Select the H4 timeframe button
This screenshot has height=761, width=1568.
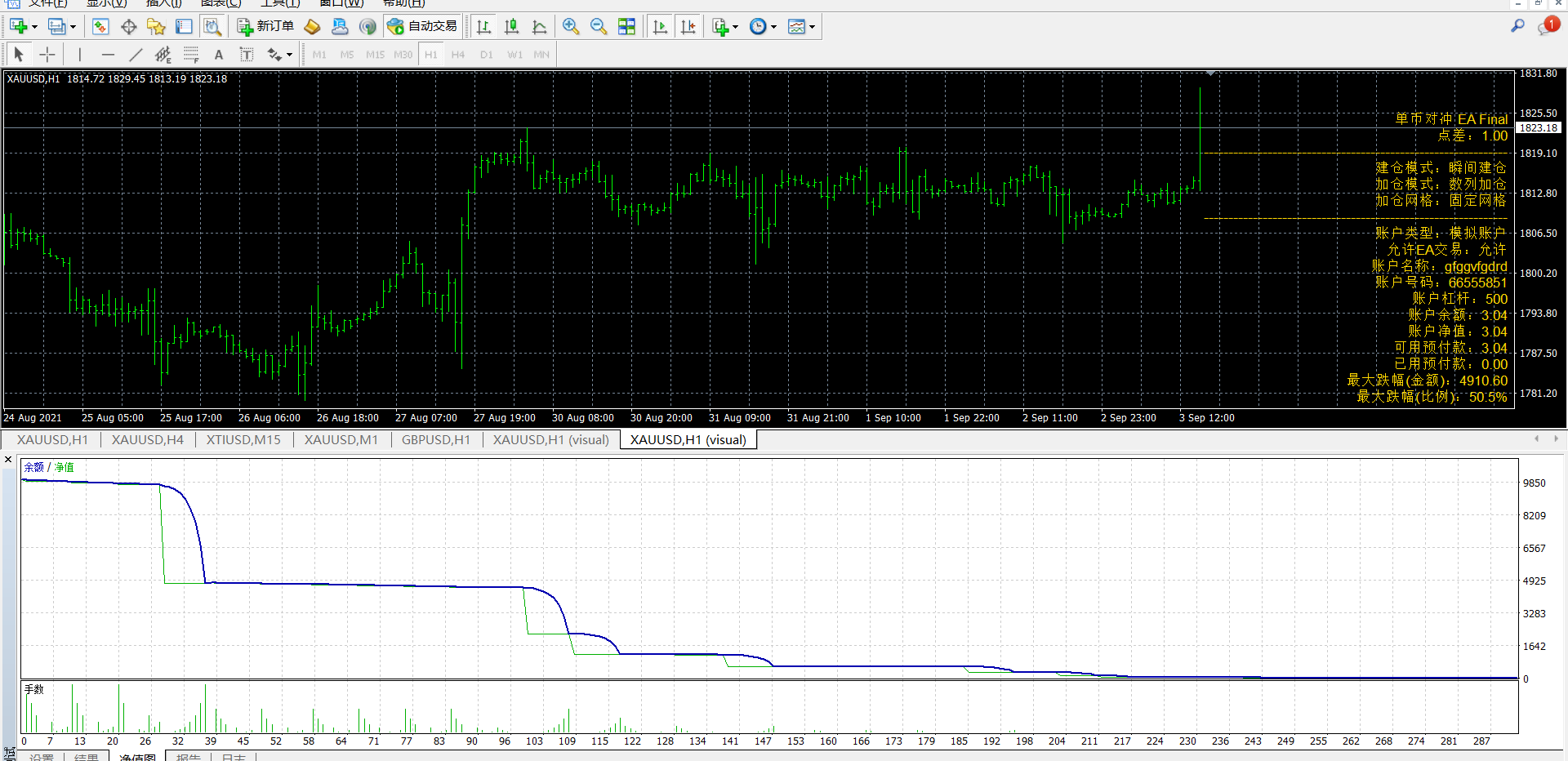tap(458, 55)
